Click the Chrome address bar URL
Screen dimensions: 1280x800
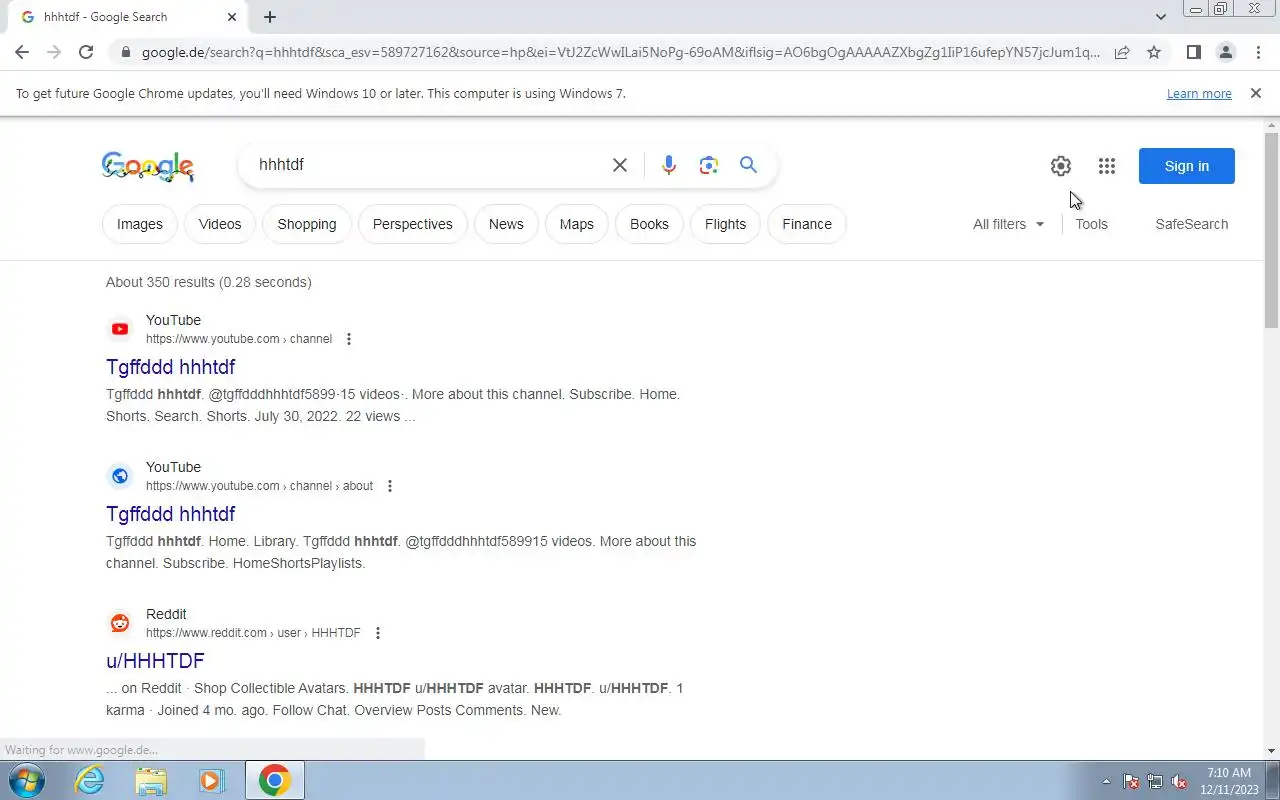point(620,52)
